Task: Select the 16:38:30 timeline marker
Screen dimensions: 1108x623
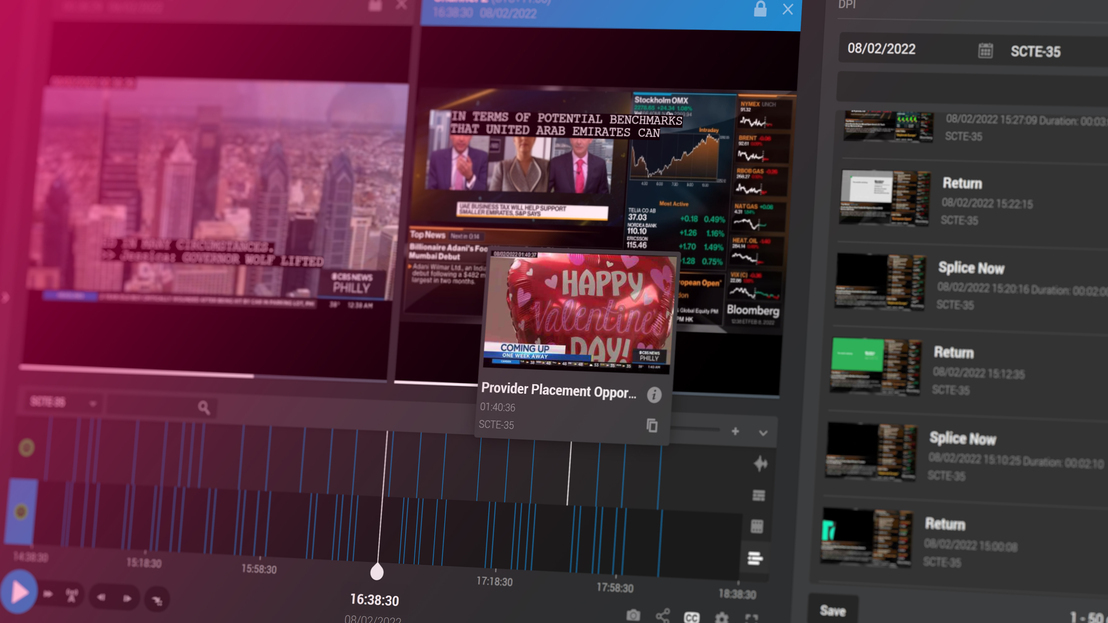Action: click(376, 572)
